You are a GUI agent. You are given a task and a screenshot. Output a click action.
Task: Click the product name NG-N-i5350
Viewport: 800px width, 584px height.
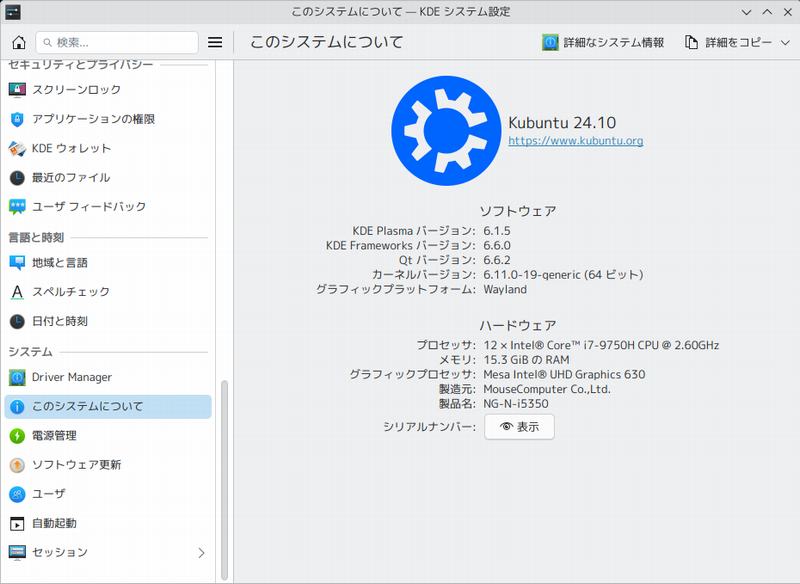pyautogui.click(x=516, y=404)
